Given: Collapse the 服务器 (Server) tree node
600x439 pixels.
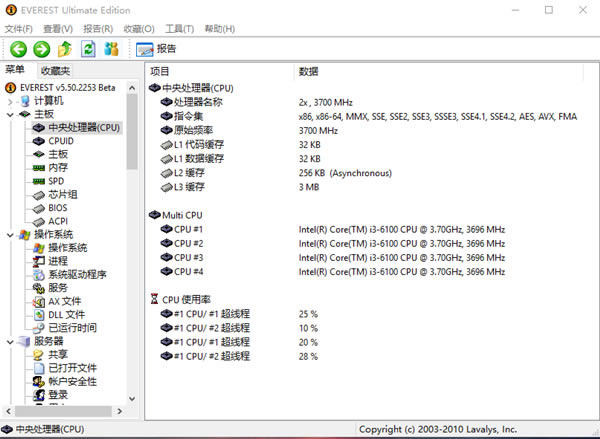Looking at the screenshot, I should tap(10, 341).
